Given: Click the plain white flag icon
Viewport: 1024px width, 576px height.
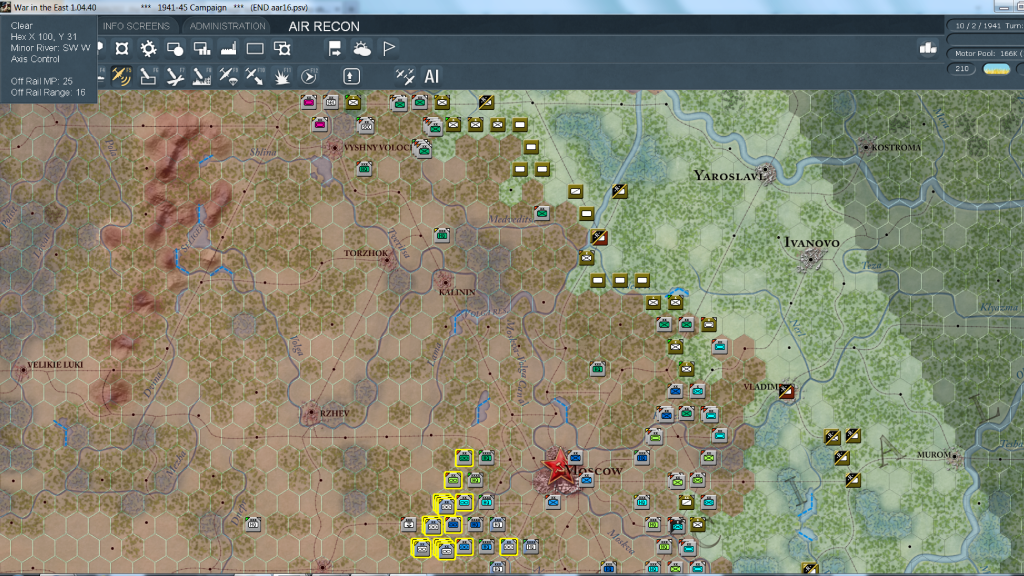Looking at the screenshot, I should pos(389,48).
